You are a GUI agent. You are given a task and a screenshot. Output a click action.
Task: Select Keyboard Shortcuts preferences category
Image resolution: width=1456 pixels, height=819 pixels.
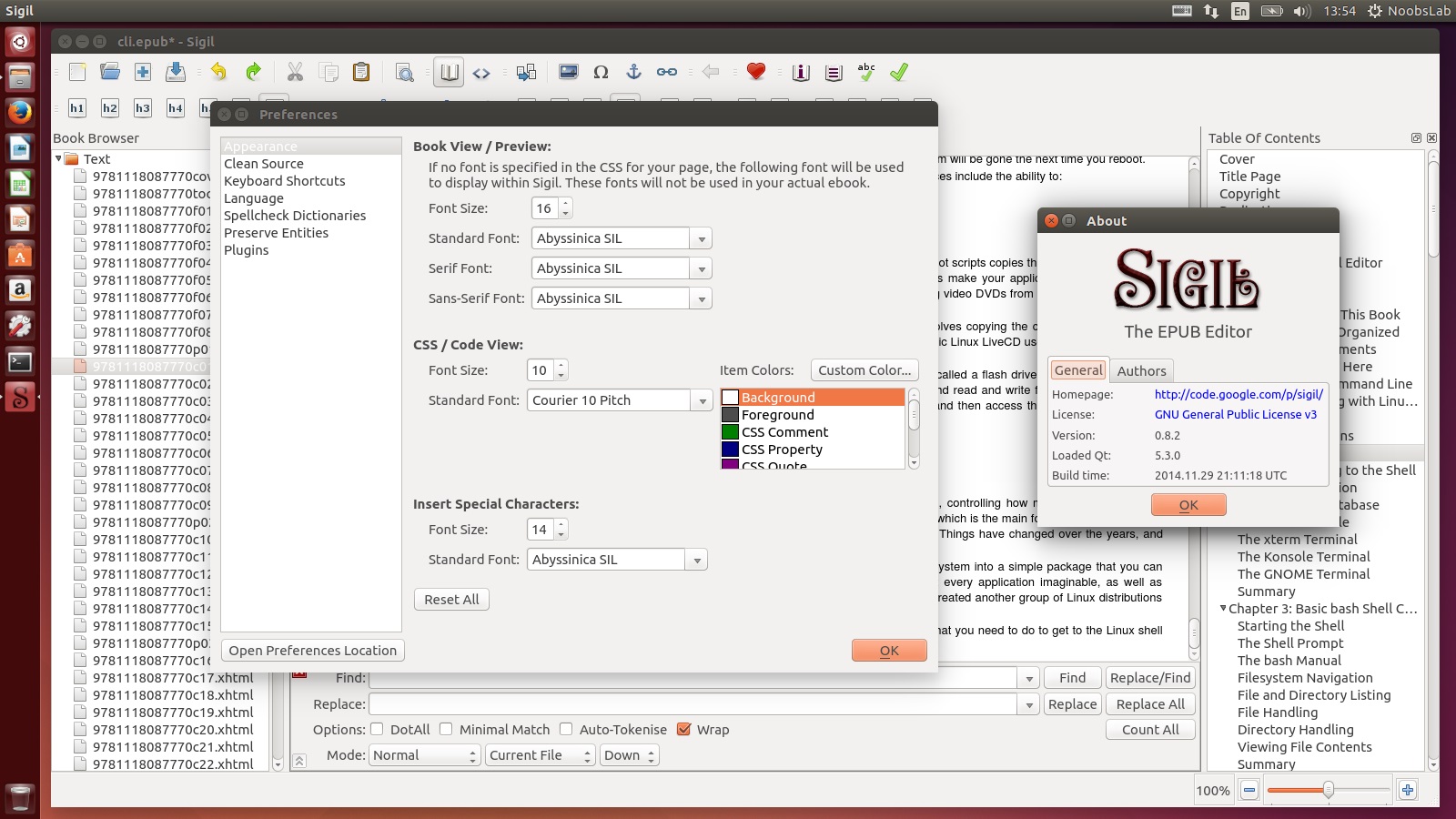pos(285,181)
